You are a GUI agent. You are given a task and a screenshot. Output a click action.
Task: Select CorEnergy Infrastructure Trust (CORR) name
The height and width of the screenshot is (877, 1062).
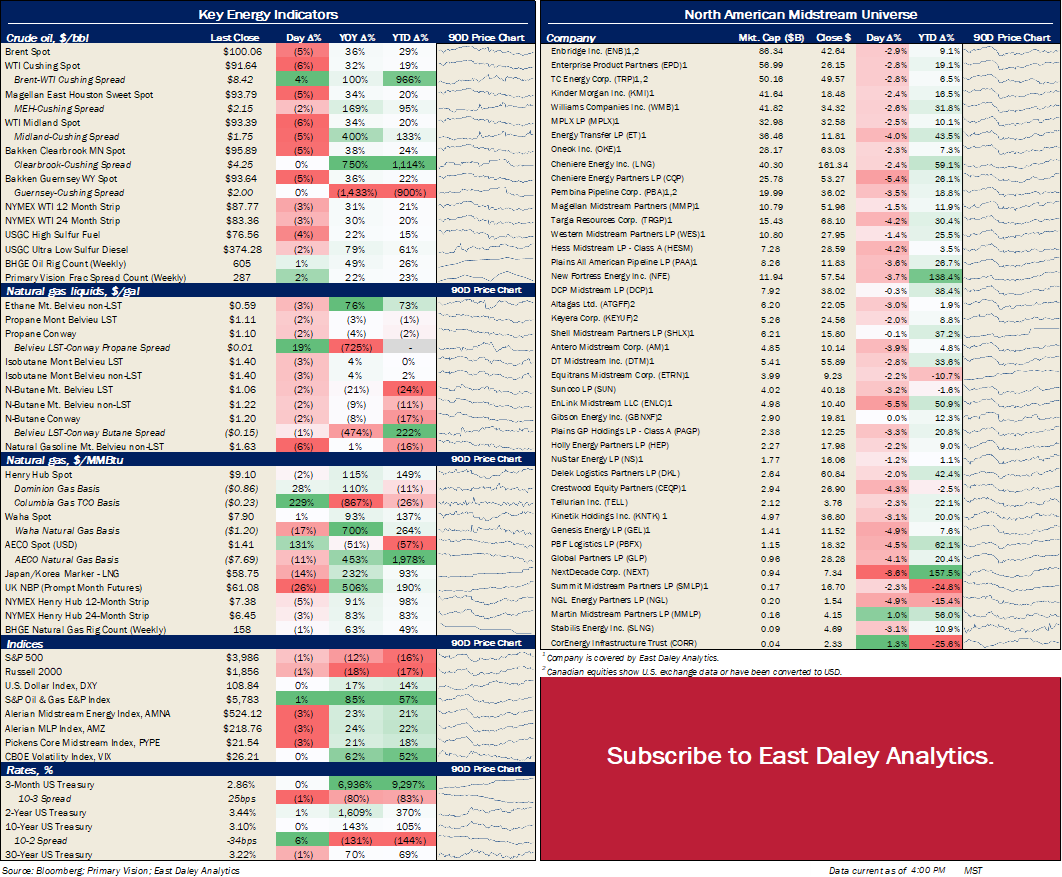point(624,643)
